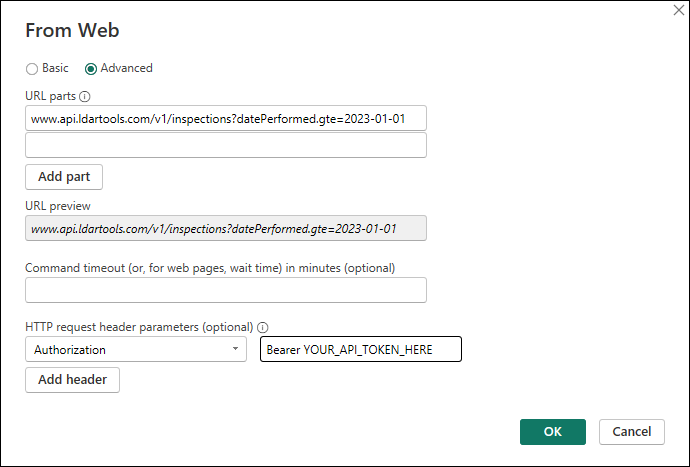
Task: Click the read-only URL preview box
Action: pyautogui.click(x=225, y=229)
